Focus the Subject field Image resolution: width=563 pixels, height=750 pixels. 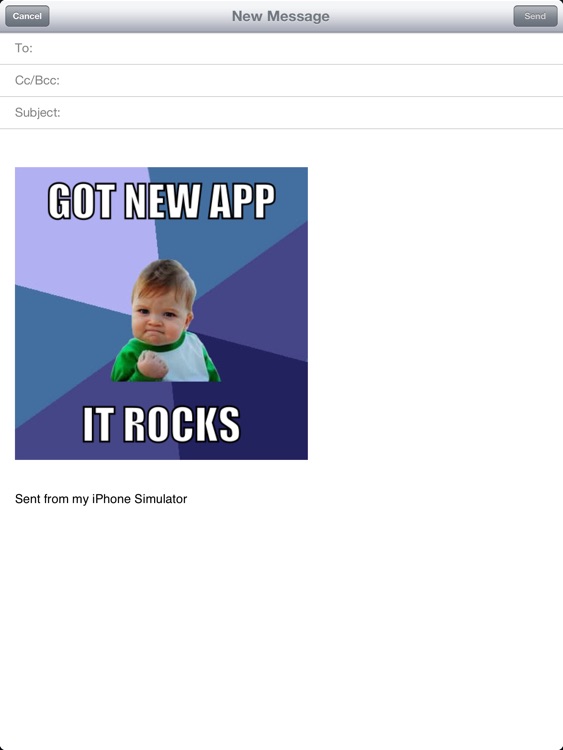click(281, 113)
